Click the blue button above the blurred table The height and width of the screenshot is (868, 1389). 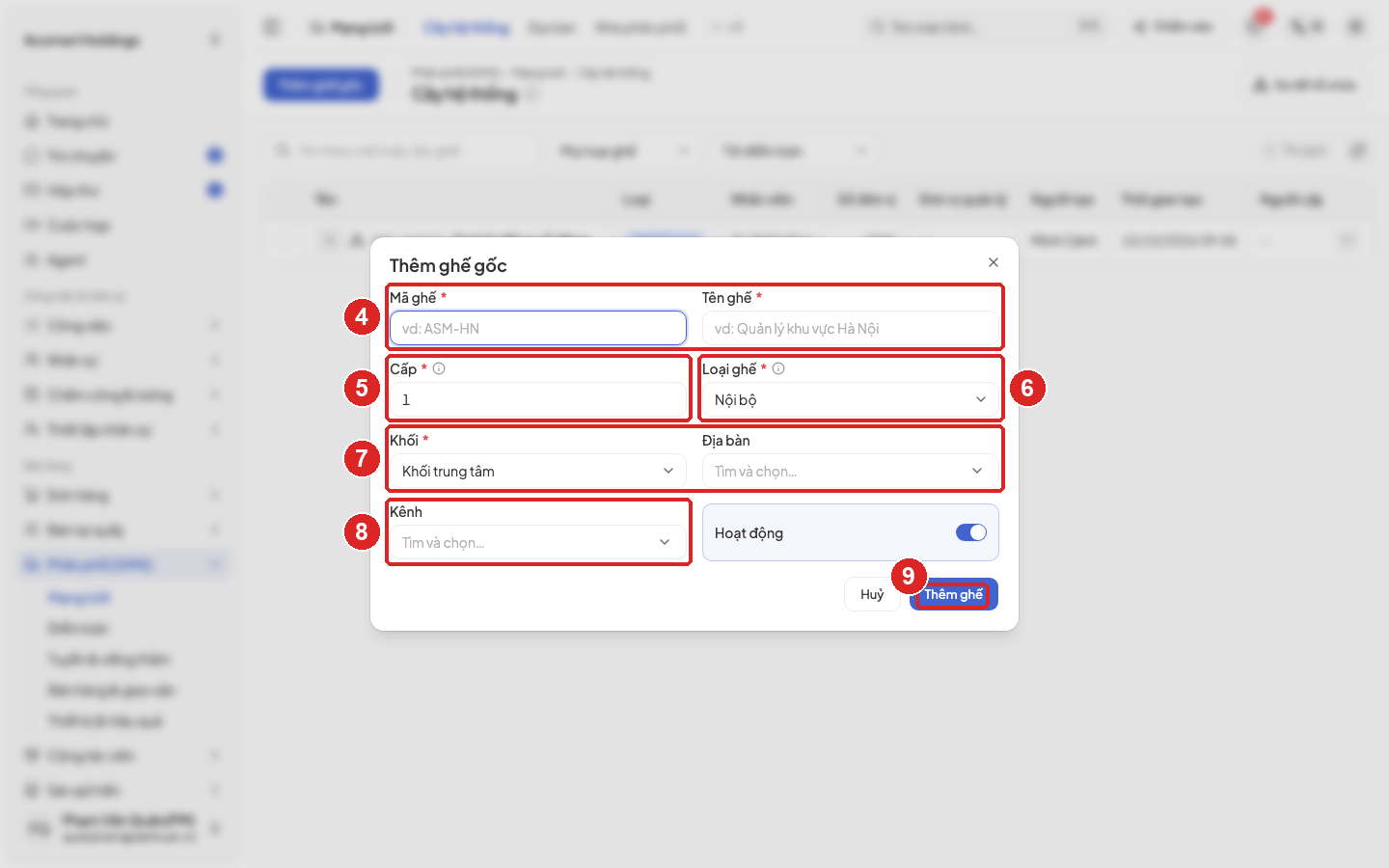[x=321, y=85]
